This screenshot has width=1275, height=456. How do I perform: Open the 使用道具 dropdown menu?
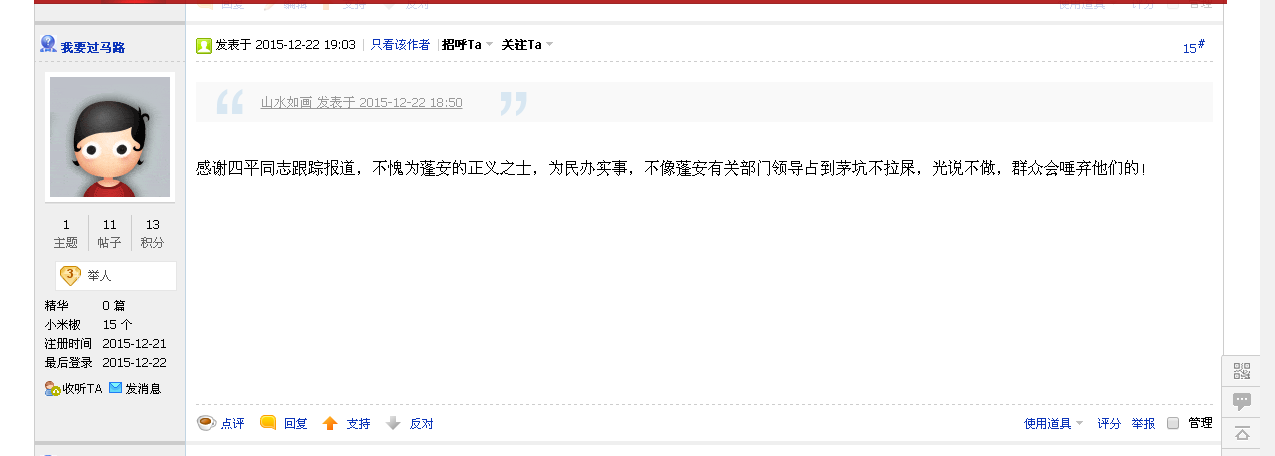coord(1053,423)
